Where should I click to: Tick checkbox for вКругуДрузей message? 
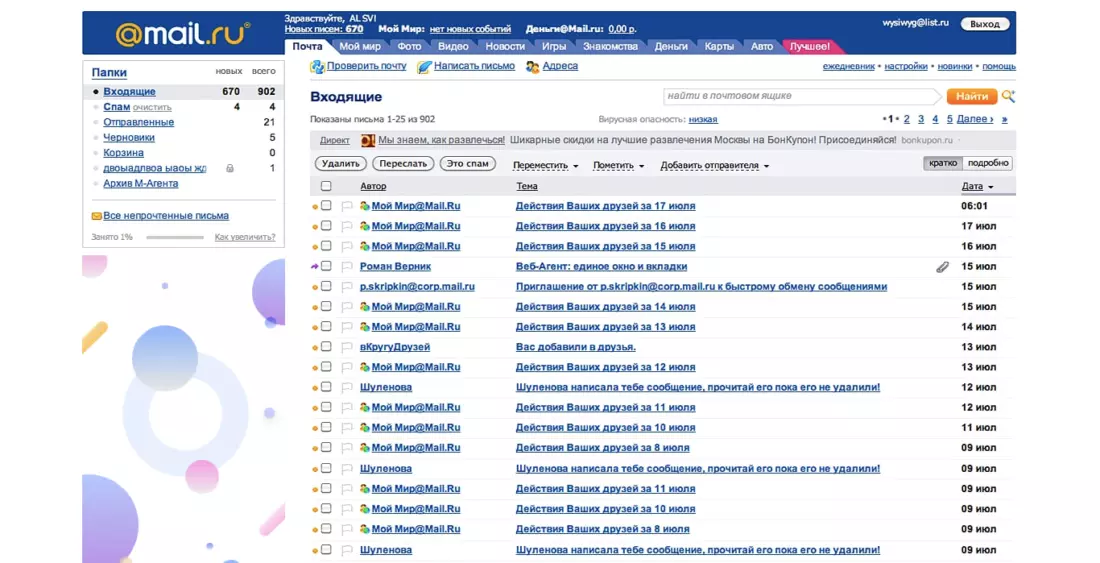click(x=326, y=346)
